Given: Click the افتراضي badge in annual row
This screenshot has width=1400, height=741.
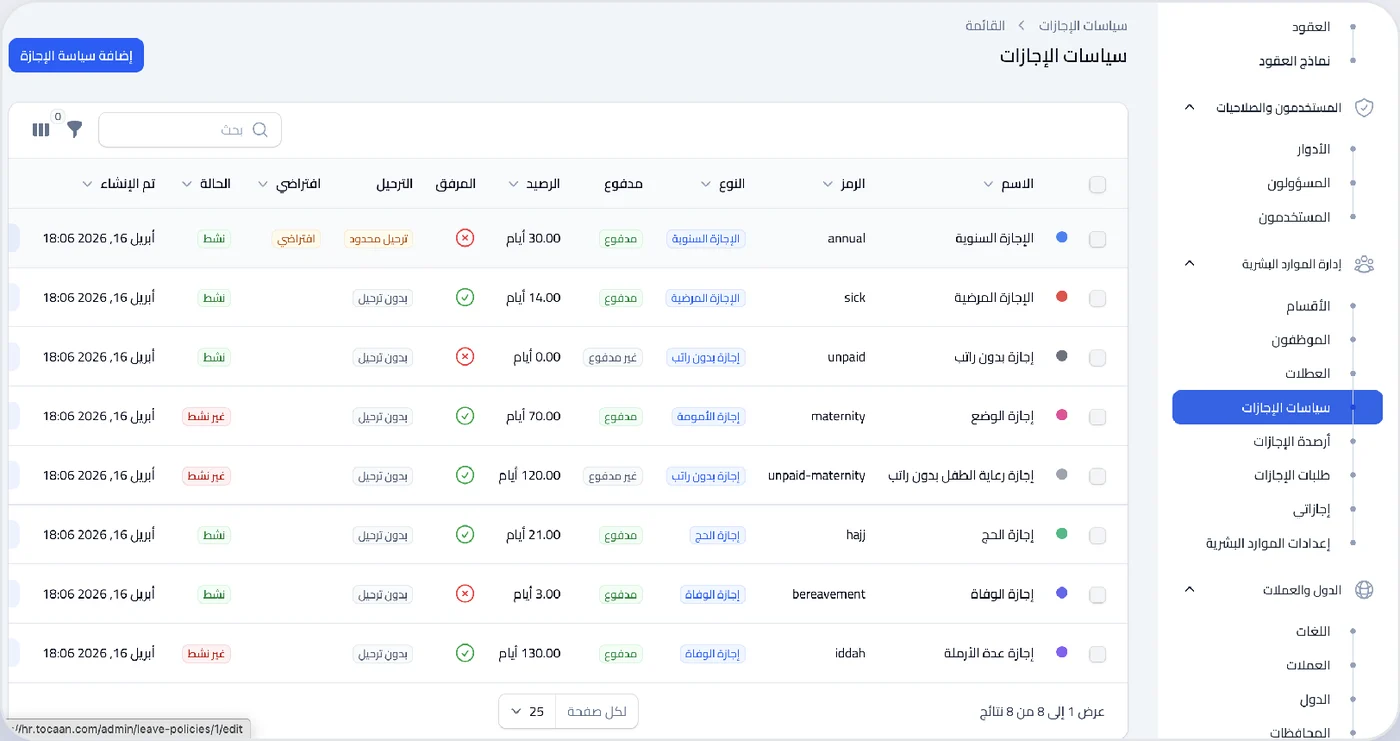Looking at the screenshot, I should 296,239.
